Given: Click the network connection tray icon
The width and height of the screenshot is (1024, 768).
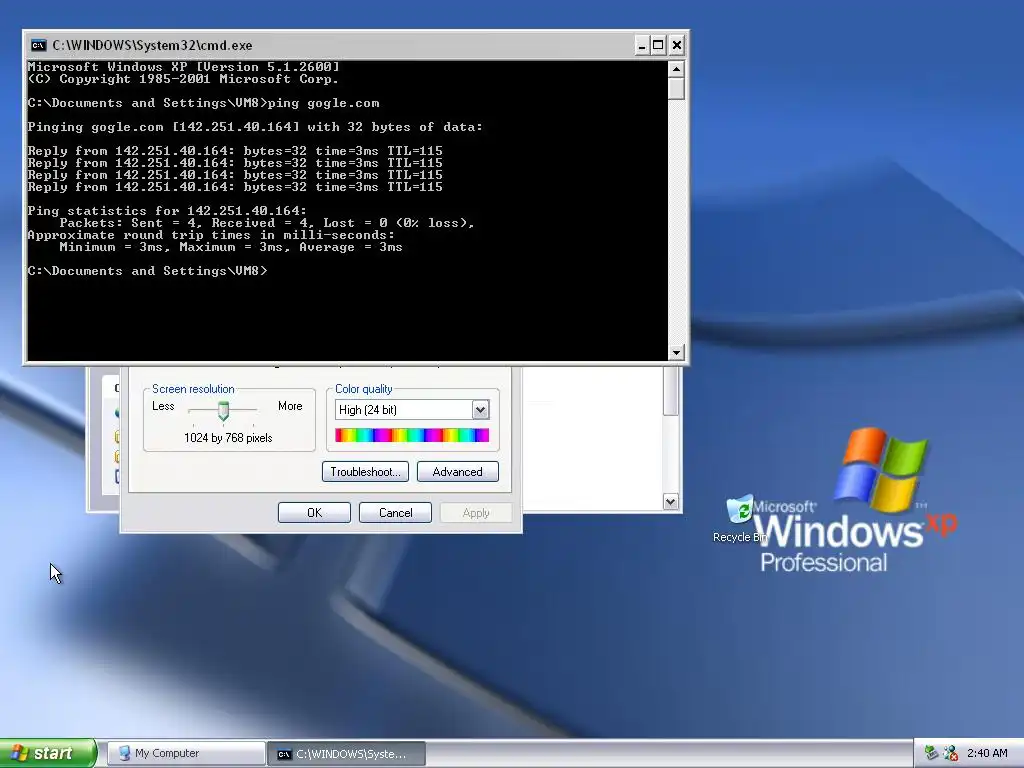Looking at the screenshot, I should tap(931, 753).
